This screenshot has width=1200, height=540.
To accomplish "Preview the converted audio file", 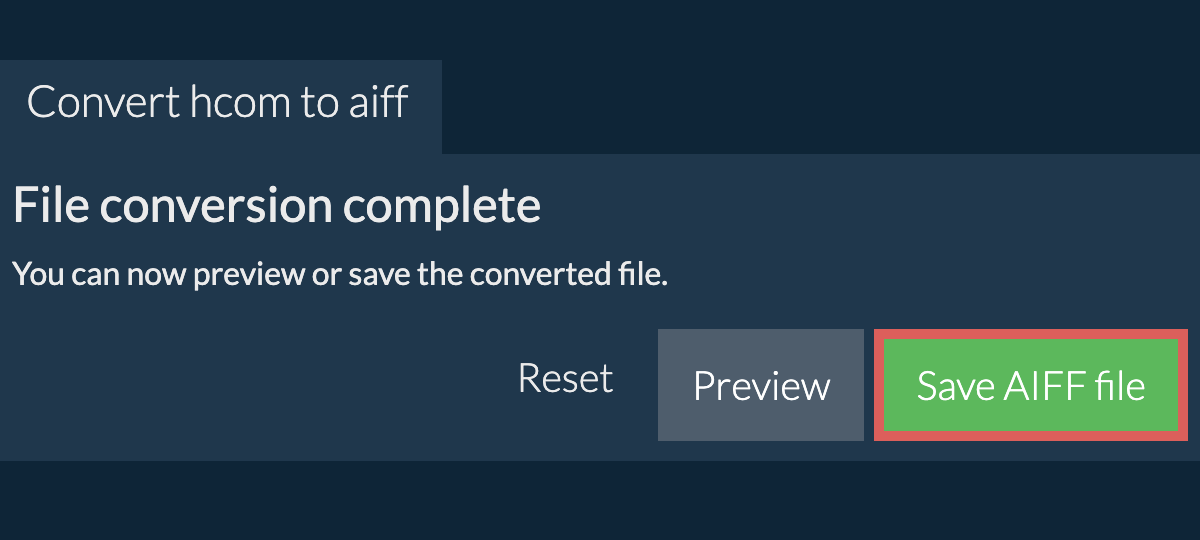I will click(x=761, y=385).
